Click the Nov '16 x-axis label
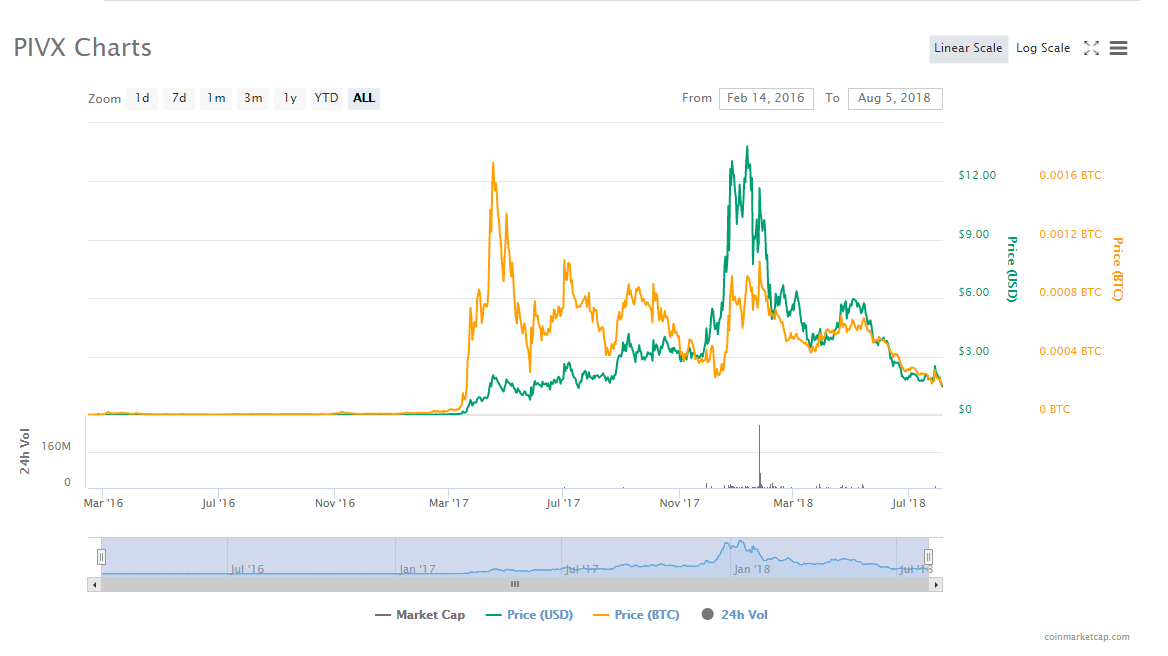The image size is (1168, 656). click(x=334, y=503)
